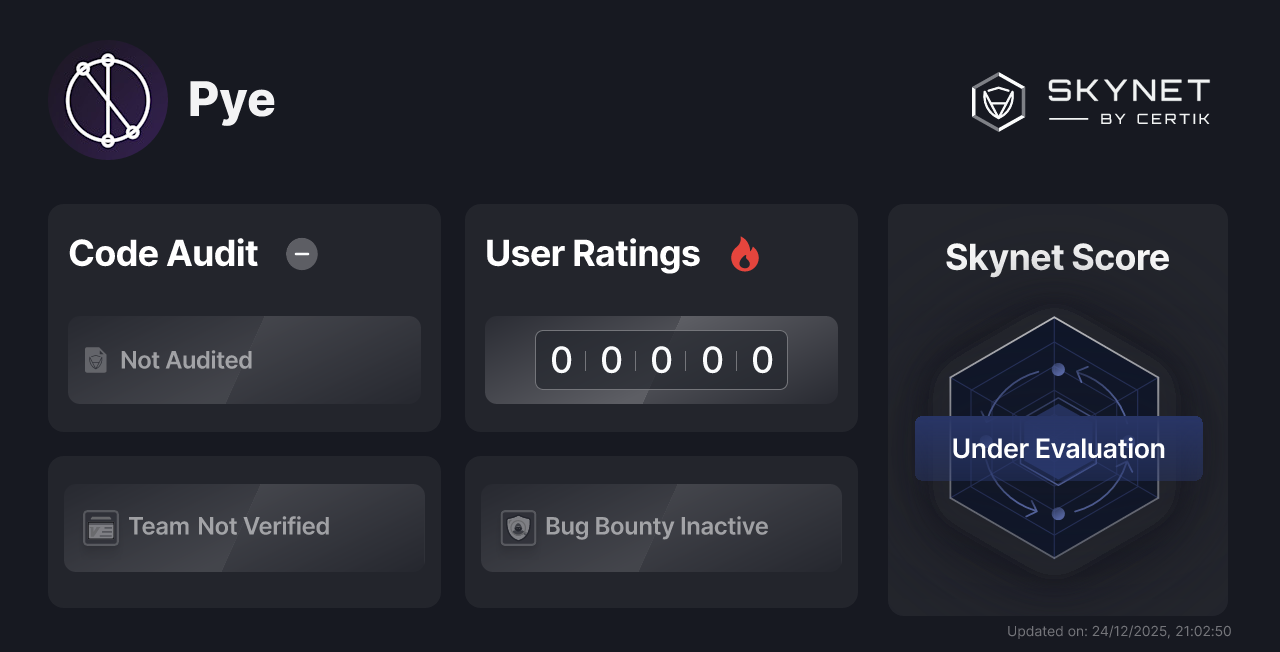Click the shield icon beside Not Audited
This screenshot has height=652, width=1280.
[x=95, y=360]
